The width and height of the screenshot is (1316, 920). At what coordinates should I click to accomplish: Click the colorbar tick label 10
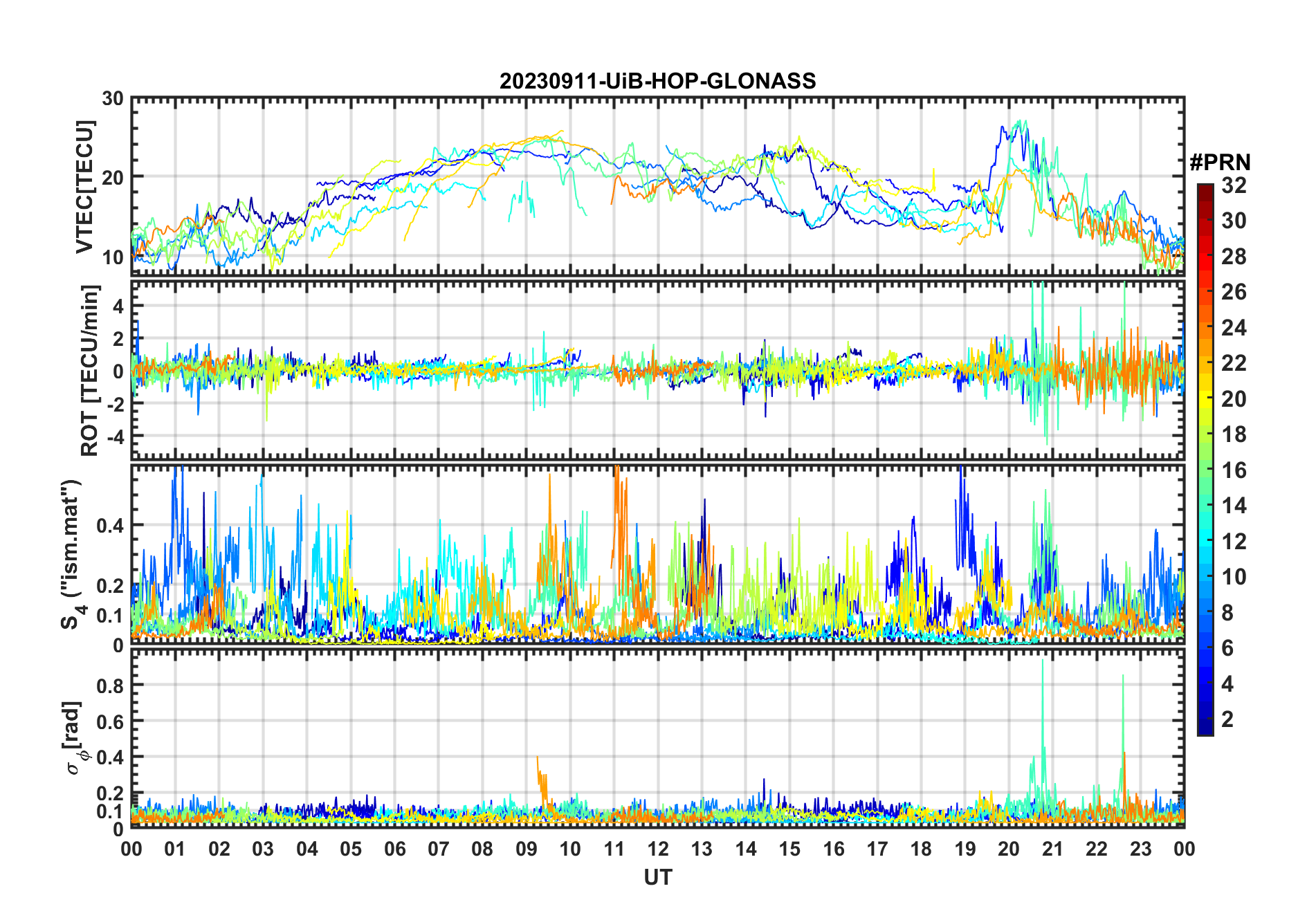(x=1234, y=577)
